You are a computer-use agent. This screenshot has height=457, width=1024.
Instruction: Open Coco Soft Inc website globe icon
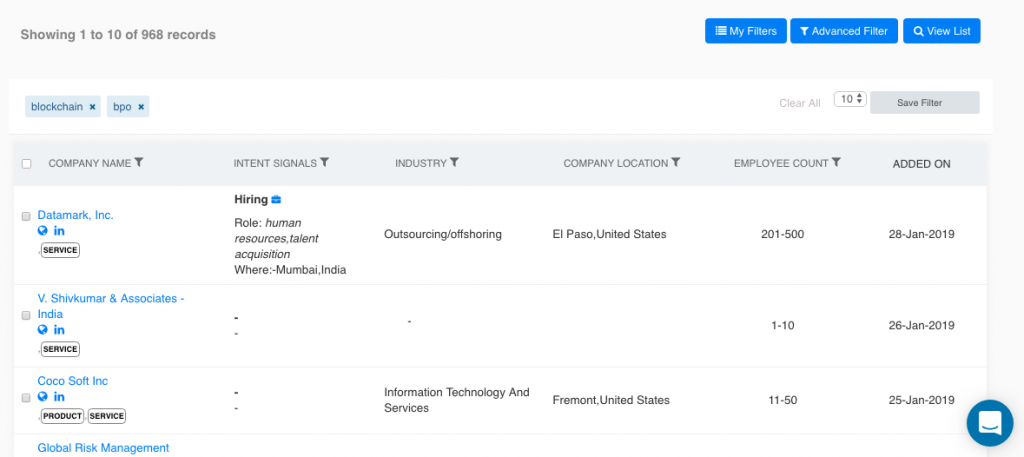(42, 396)
